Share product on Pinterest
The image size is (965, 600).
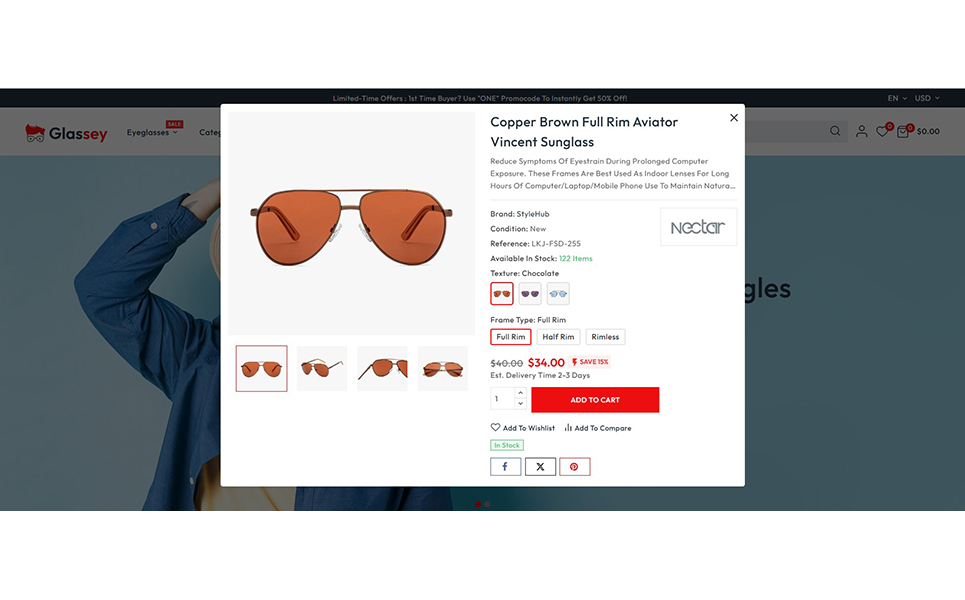[575, 466]
